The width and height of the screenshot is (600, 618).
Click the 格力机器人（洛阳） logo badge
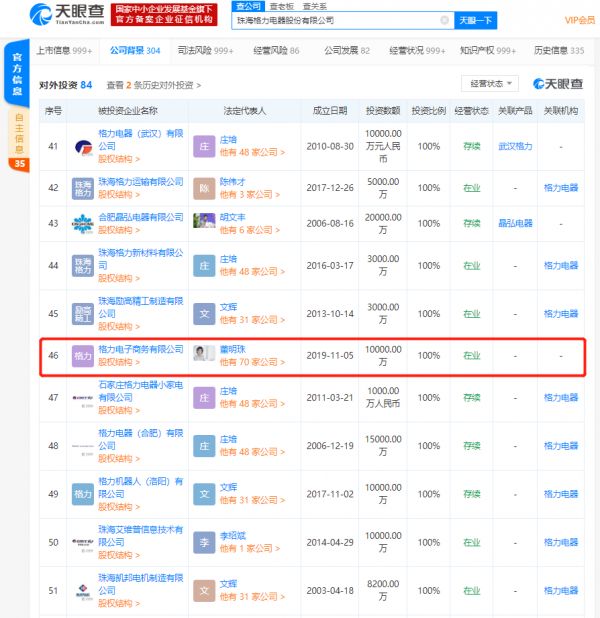click(83, 493)
